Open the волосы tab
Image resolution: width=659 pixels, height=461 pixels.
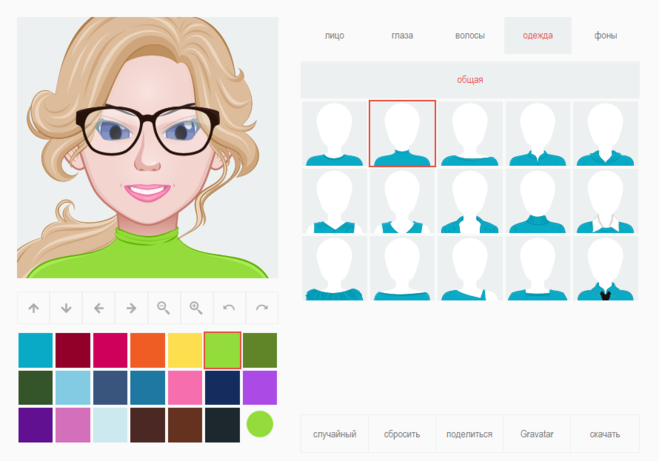click(470, 36)
